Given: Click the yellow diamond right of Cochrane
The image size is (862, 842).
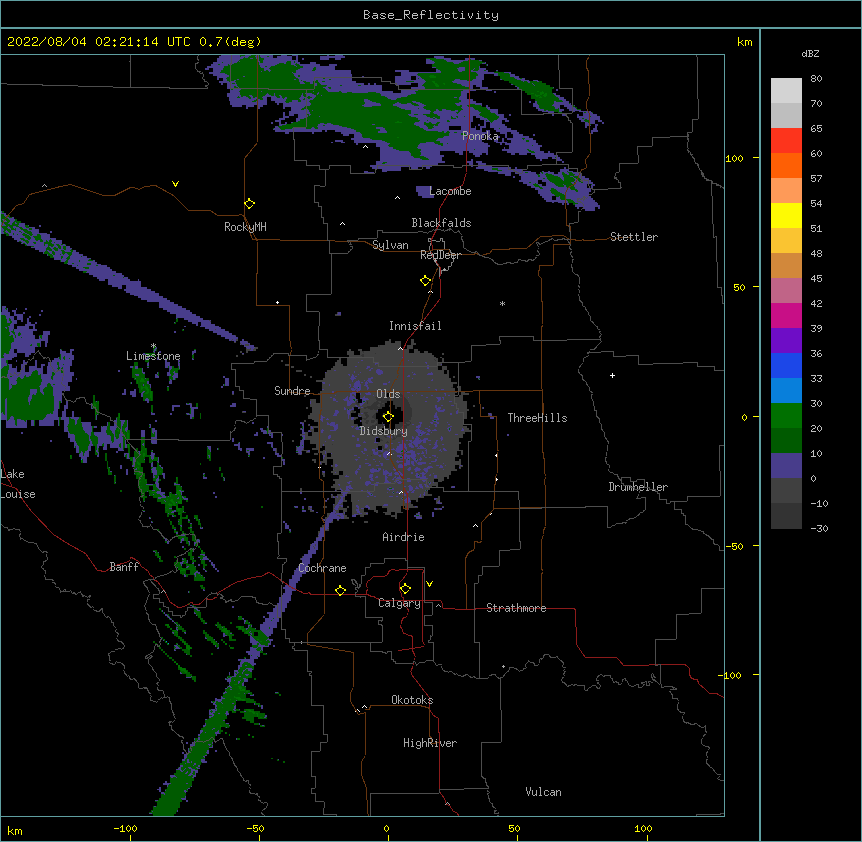Looking at the screenshot, I should pos(340,590).
